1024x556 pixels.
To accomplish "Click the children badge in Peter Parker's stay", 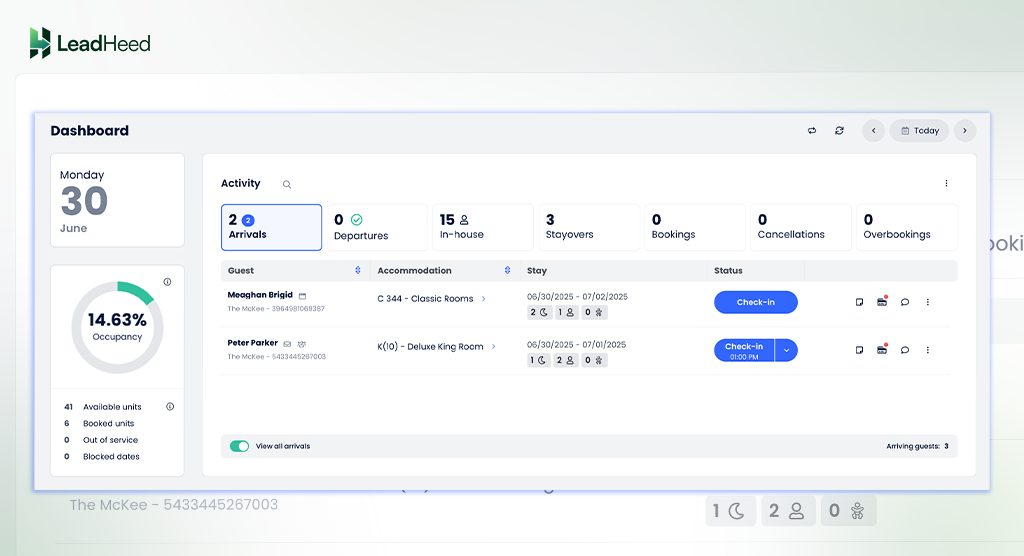I will (x=594, y=360).
